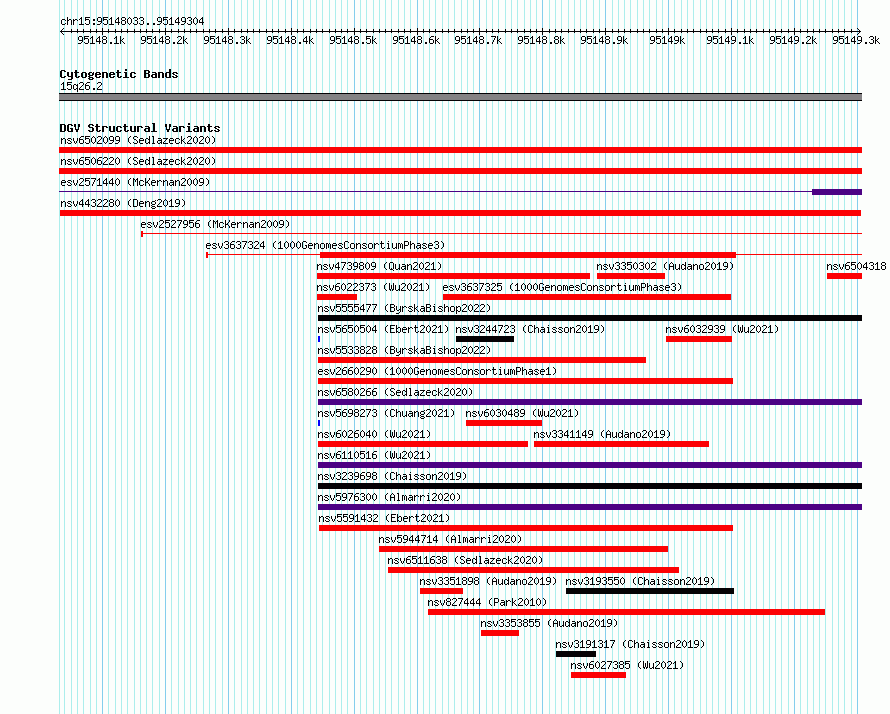This screenshot has height=714, width=890.
Task: Click esv2571440 (McKernan2009) label
Action: (x=135, y=182)
